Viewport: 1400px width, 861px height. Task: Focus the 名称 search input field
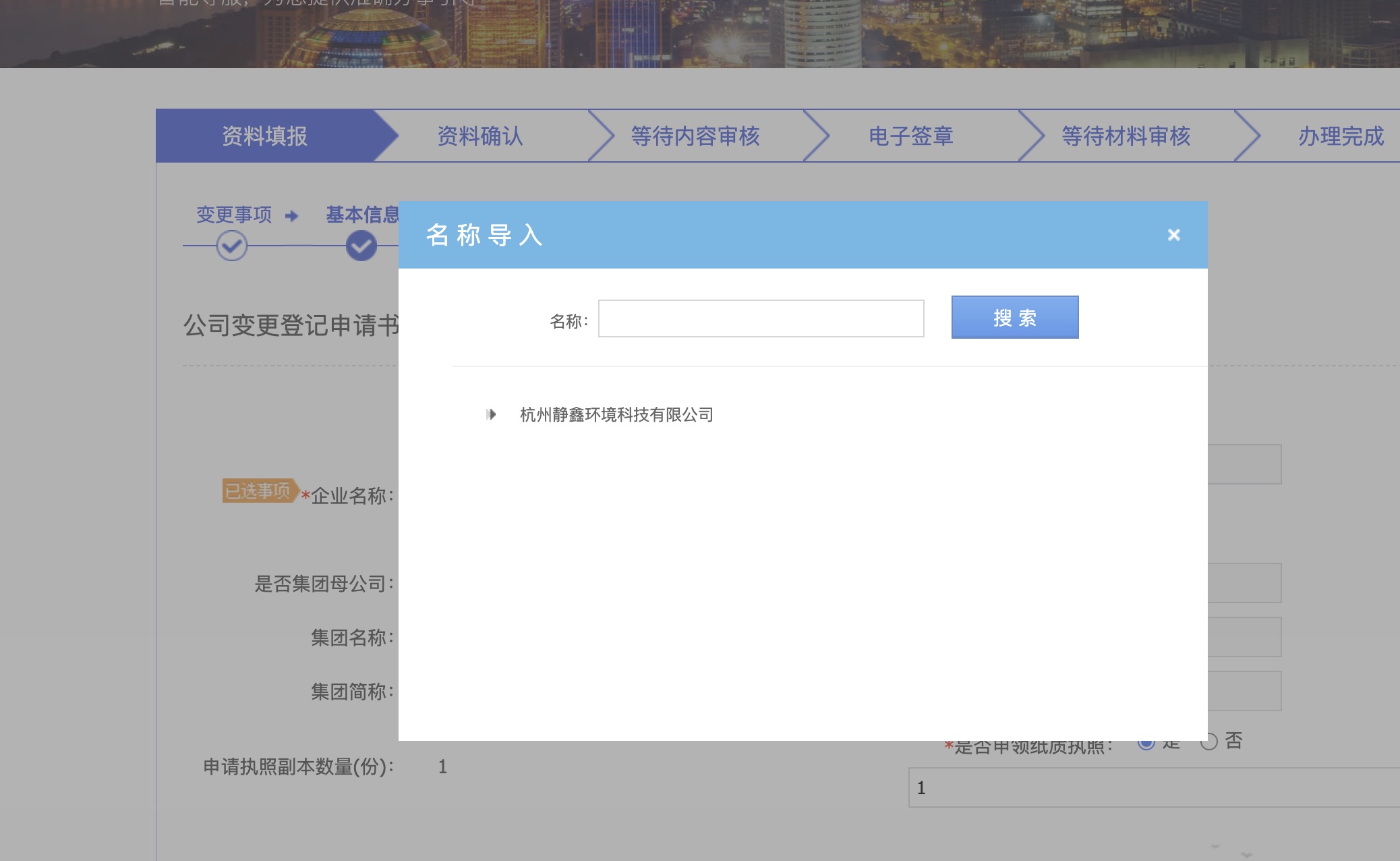[x=761, y=318]
